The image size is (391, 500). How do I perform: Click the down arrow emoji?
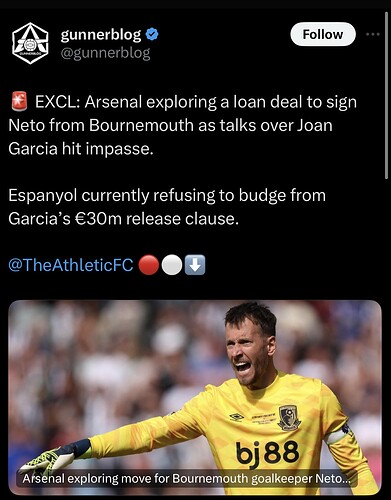pyautogui.click(x=195, y=265)
